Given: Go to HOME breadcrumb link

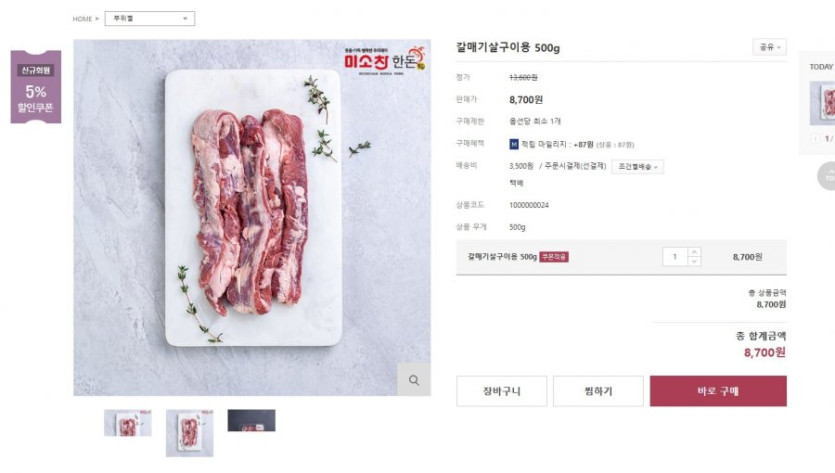Looking at the screenshot, I should tap(82, 19).
